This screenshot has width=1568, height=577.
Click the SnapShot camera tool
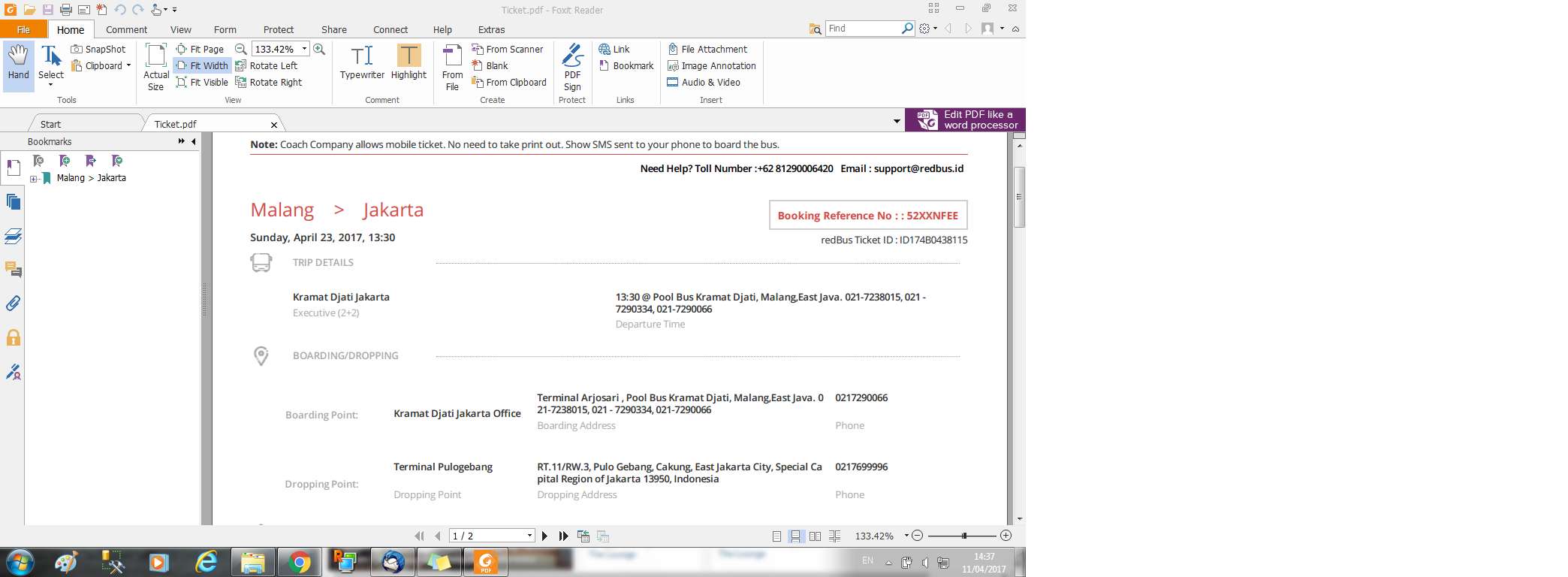[x=98, y=49]
